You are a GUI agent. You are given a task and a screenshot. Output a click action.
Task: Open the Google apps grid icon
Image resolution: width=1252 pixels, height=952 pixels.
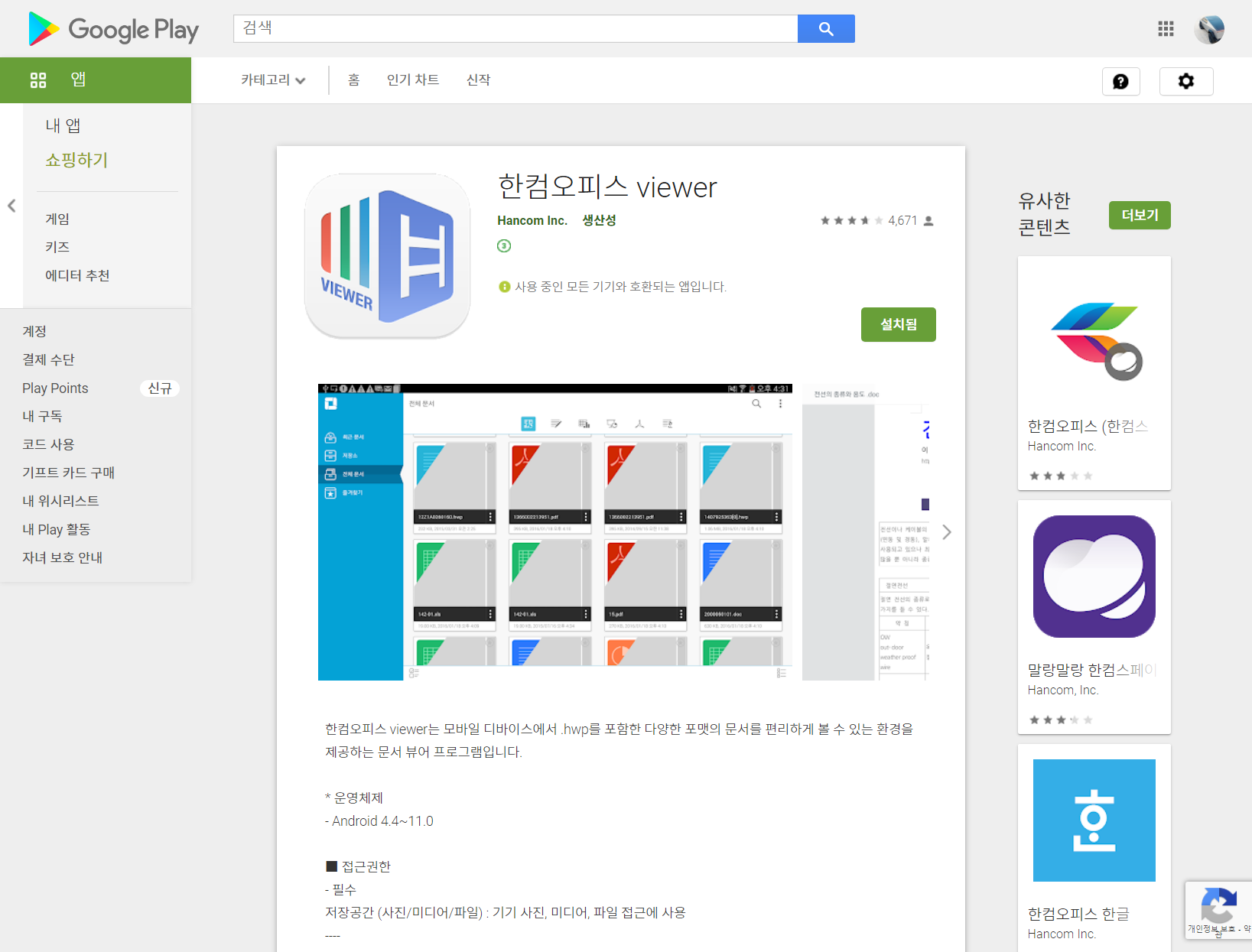pos(1166,29)
